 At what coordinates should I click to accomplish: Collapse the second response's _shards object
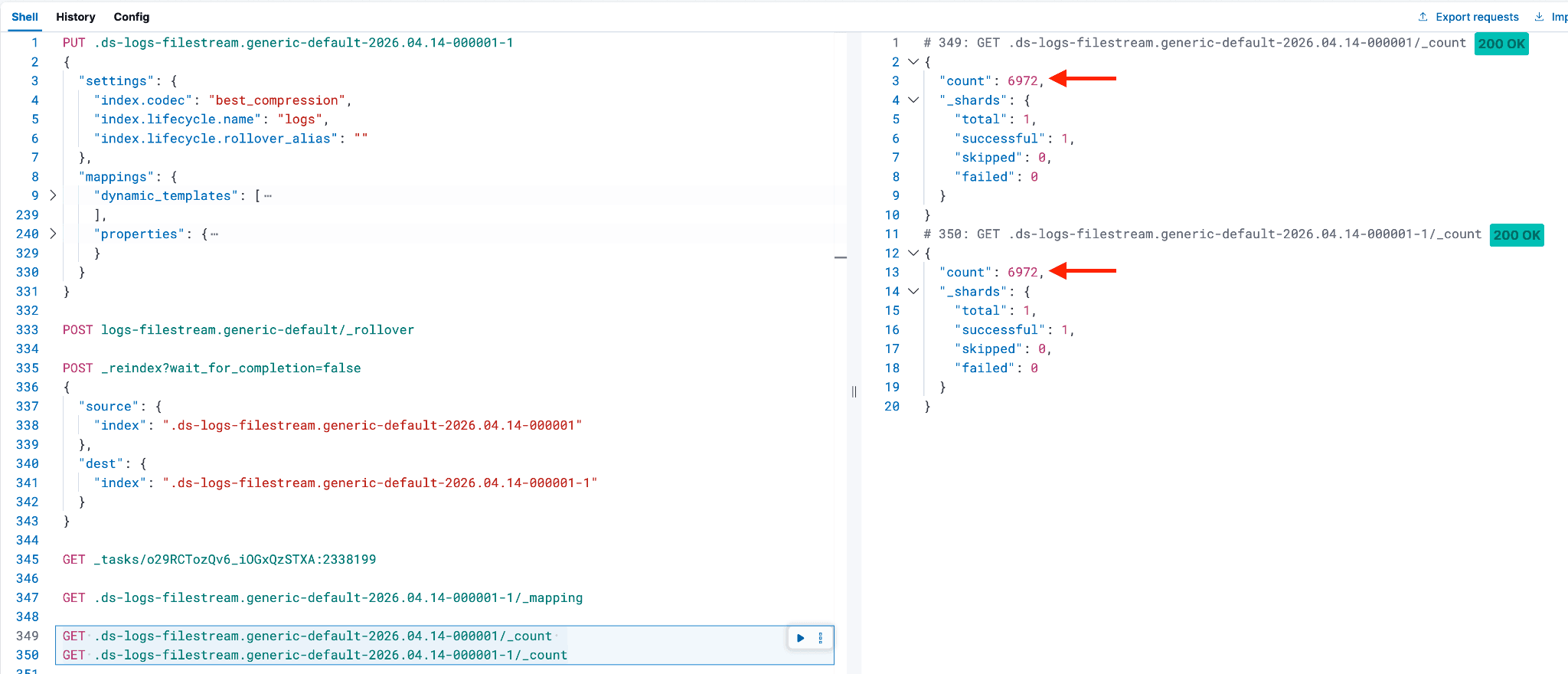point(913,291)
